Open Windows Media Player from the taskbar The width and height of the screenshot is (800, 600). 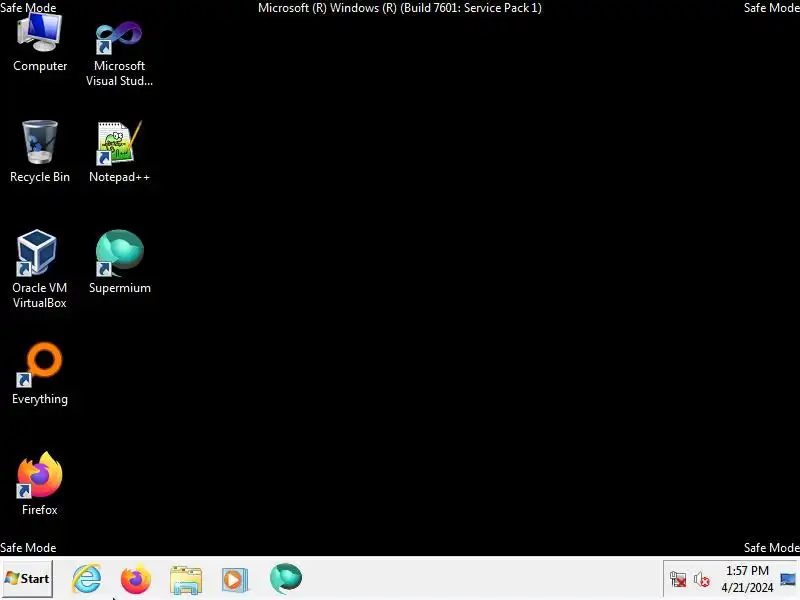[235, 580]
